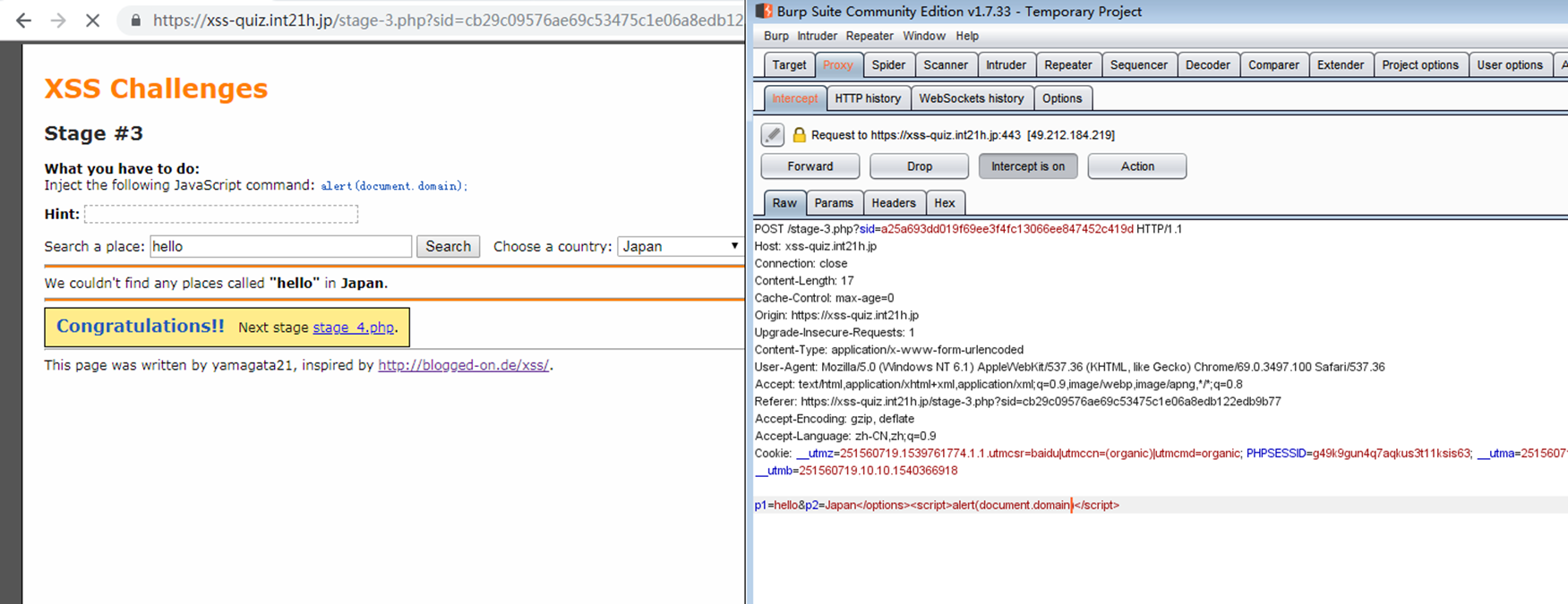The height and width of the screenshot is (604, 1568).
Task: Click the Connection: close header line
Action: 801,263
